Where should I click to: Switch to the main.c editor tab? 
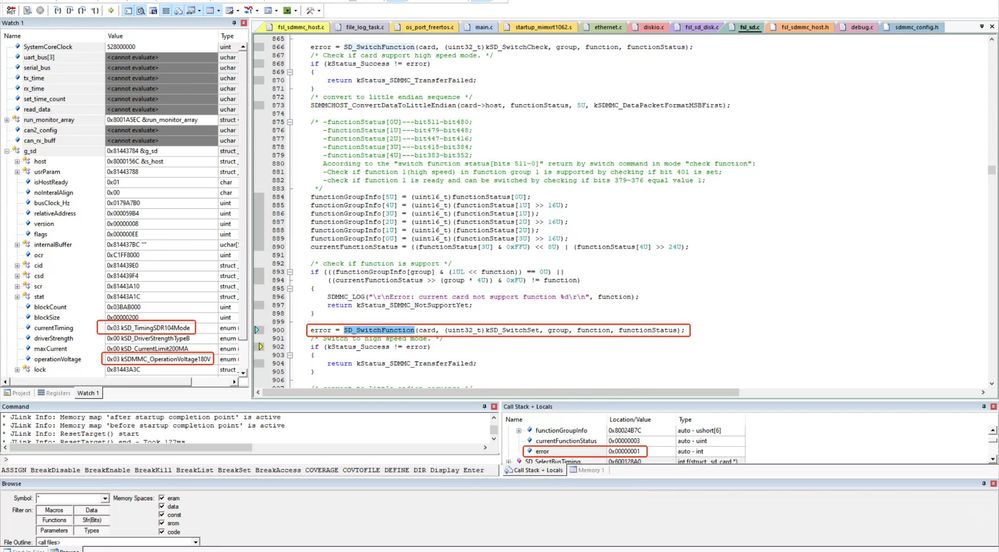482,27
